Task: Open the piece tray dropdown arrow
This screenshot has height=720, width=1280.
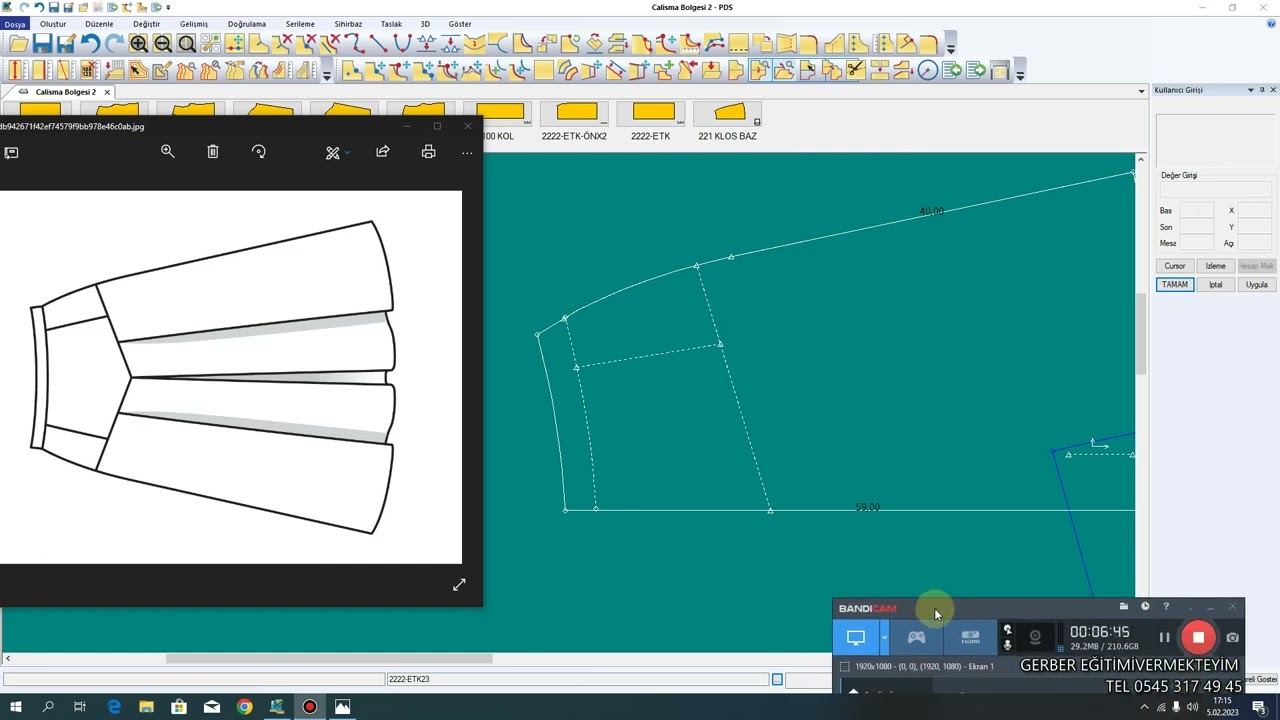Action: [x=1141, y=91]
